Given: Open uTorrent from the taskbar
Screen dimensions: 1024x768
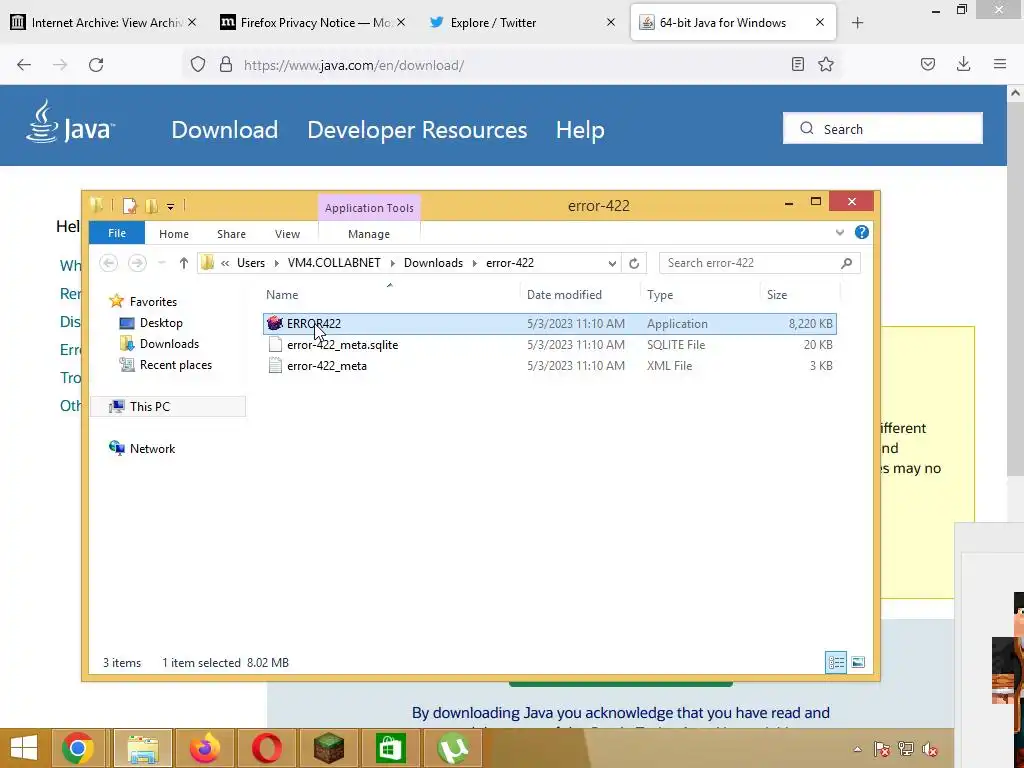Looking at the screenshot, I should (x=453, y=748).
